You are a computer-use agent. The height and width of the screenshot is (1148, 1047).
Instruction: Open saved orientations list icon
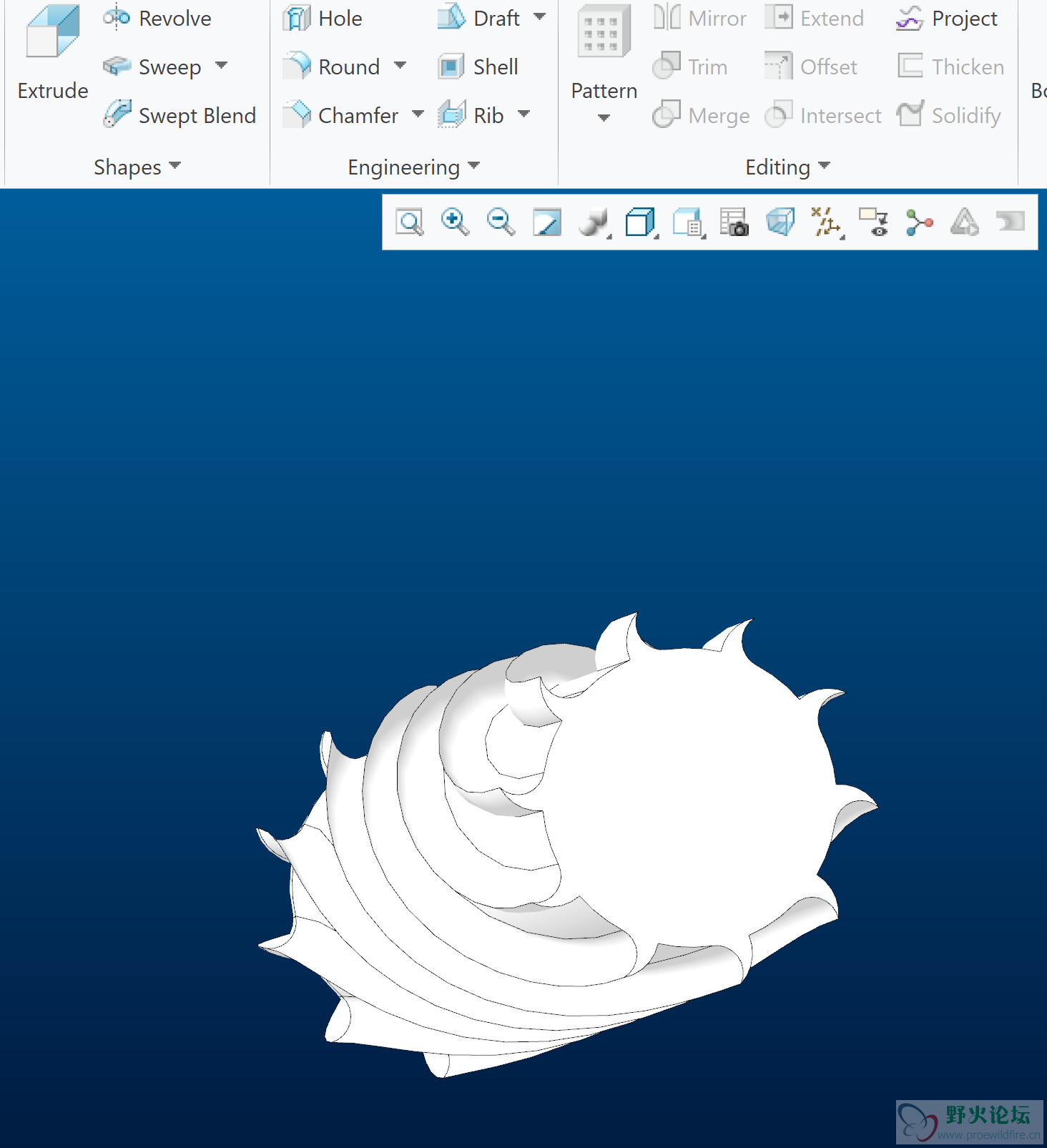pyautogui.click(x=689, y=222)
